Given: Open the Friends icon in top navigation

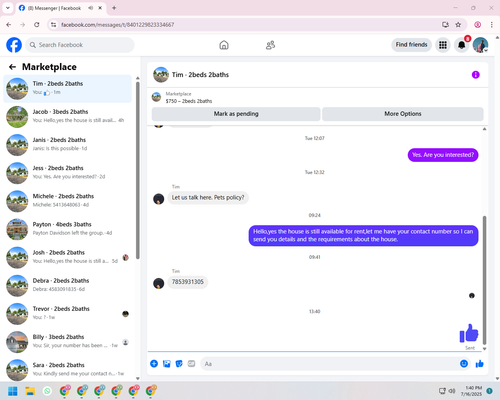Looking at the screenshot, I should tap(270, 45).
